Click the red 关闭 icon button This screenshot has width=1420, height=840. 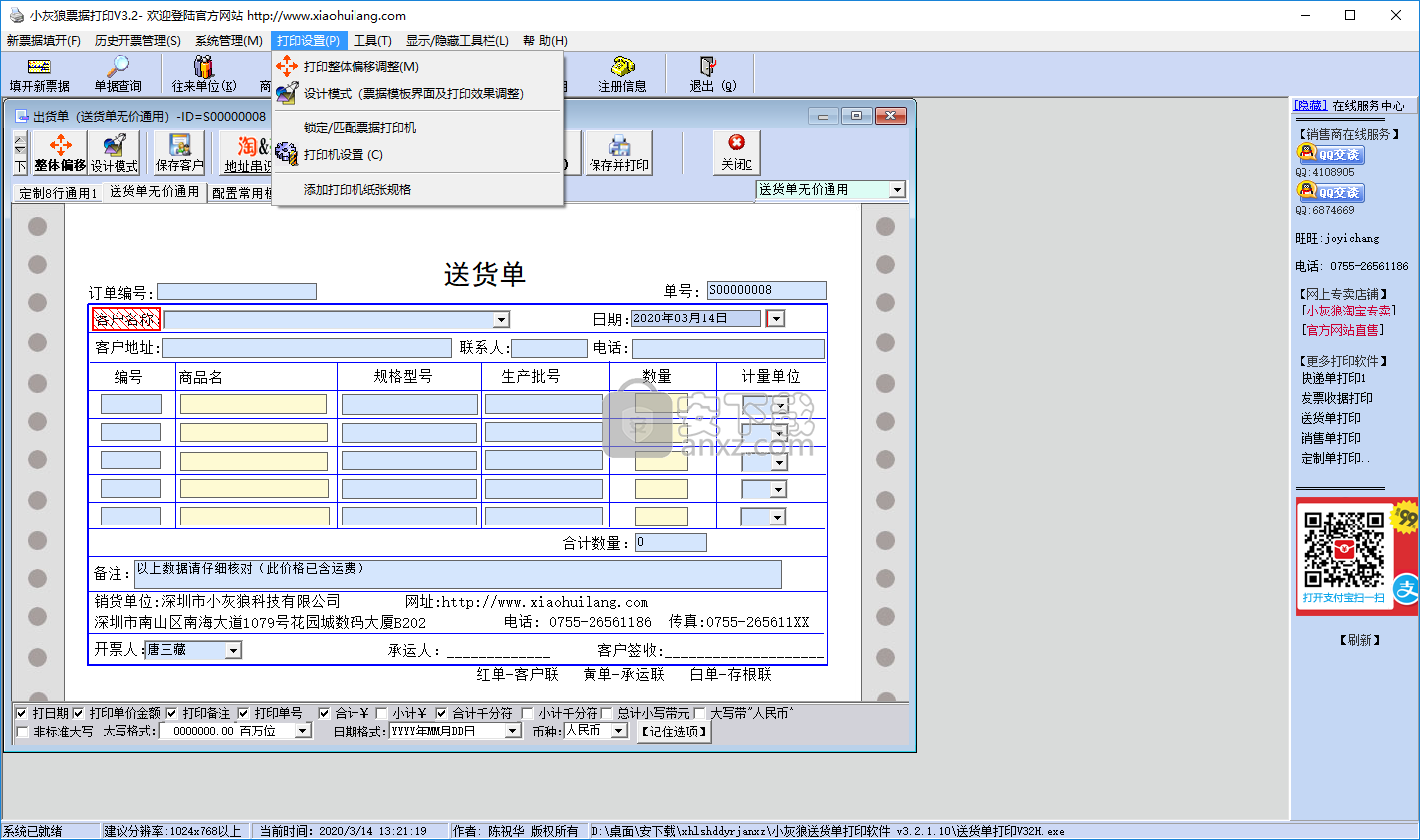pos(737,153)
